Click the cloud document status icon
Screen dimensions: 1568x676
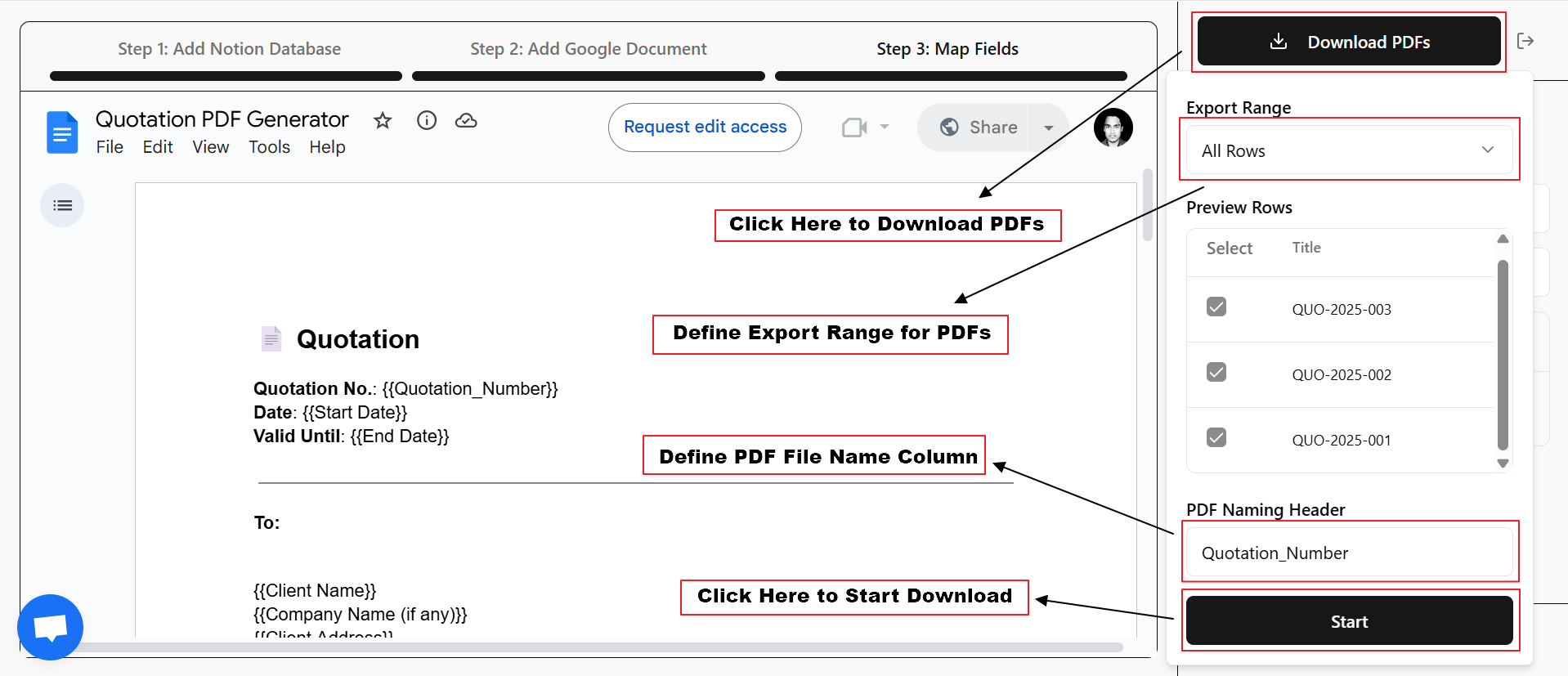click(x=466, y=121)
